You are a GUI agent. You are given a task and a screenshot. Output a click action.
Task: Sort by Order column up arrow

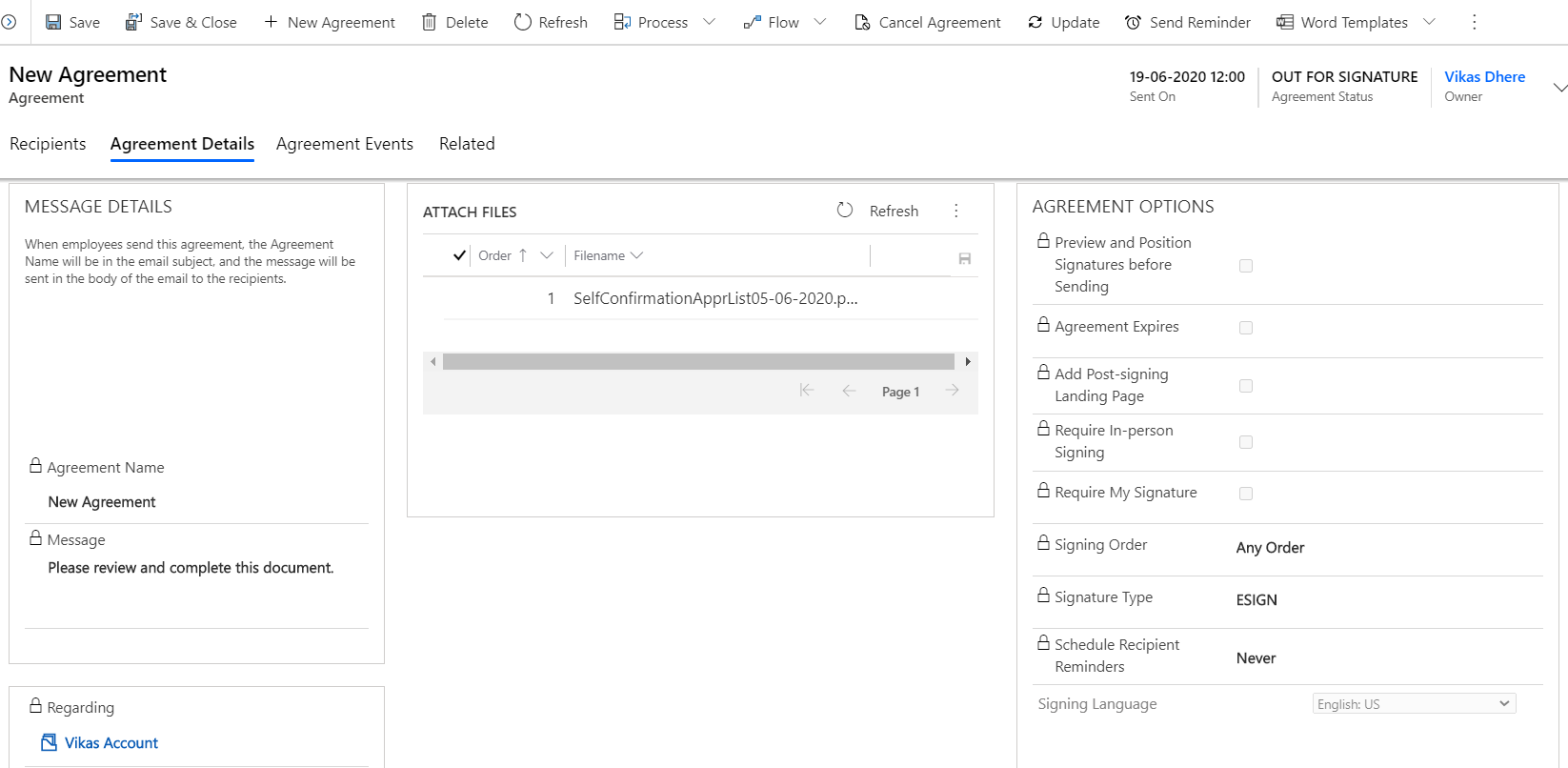pyautogui.click(x=523, y=255)
